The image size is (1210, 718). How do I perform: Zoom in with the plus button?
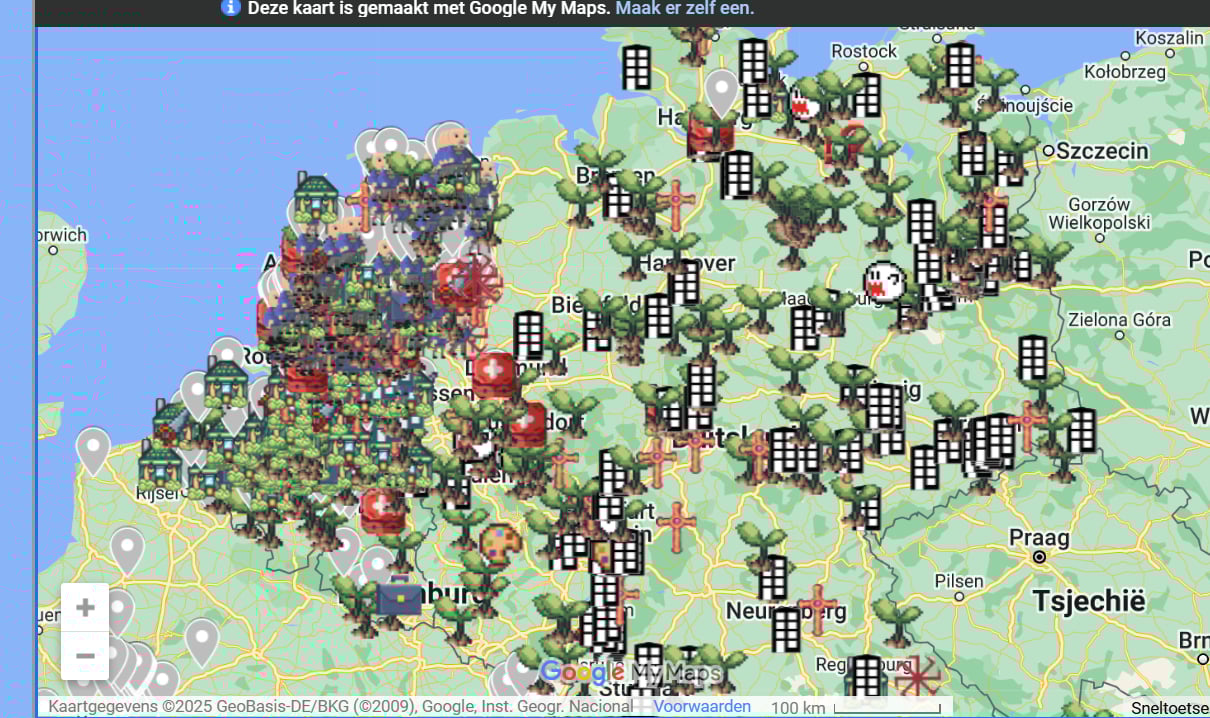pos(86,607)
